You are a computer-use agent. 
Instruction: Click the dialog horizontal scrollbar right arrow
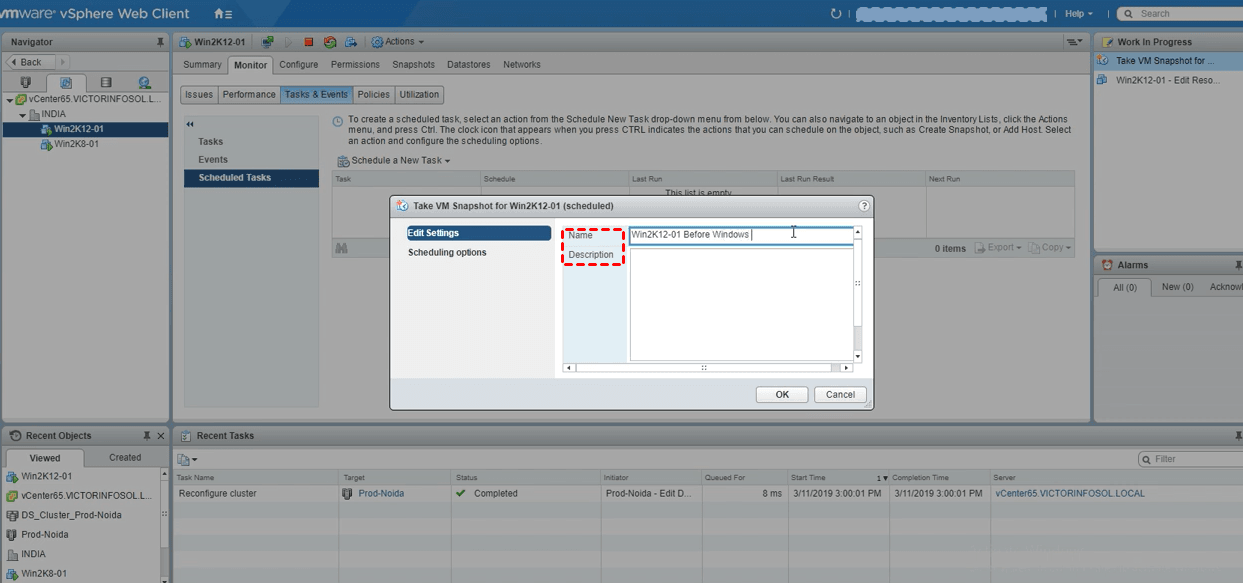click(847, 368)
